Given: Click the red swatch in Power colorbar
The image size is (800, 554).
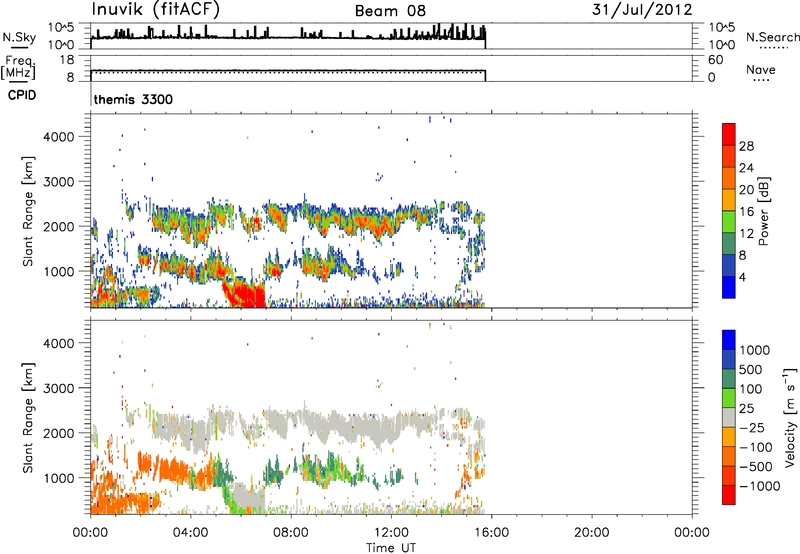Looking at the screenshot, I should (729, 134).
